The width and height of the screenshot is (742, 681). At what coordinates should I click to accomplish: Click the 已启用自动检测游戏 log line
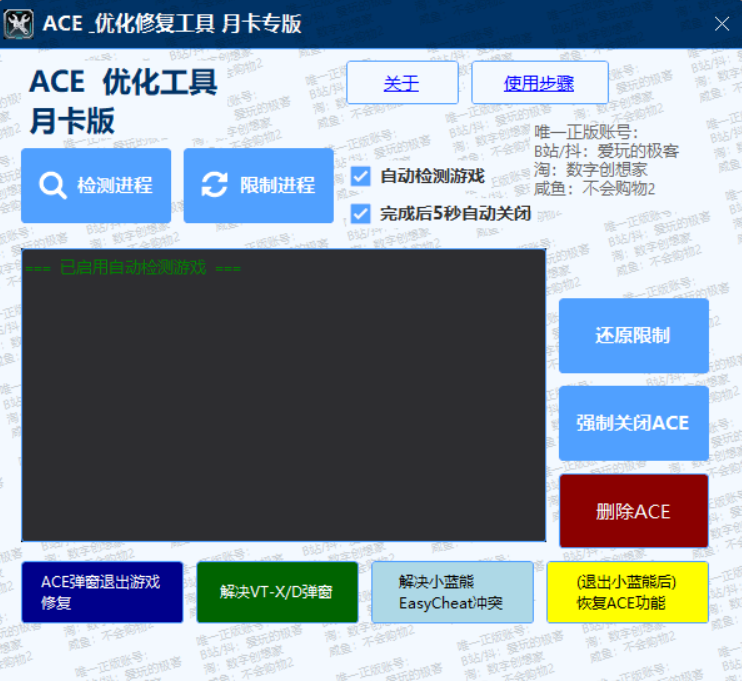pyautogui.click(x=133, y=268)
